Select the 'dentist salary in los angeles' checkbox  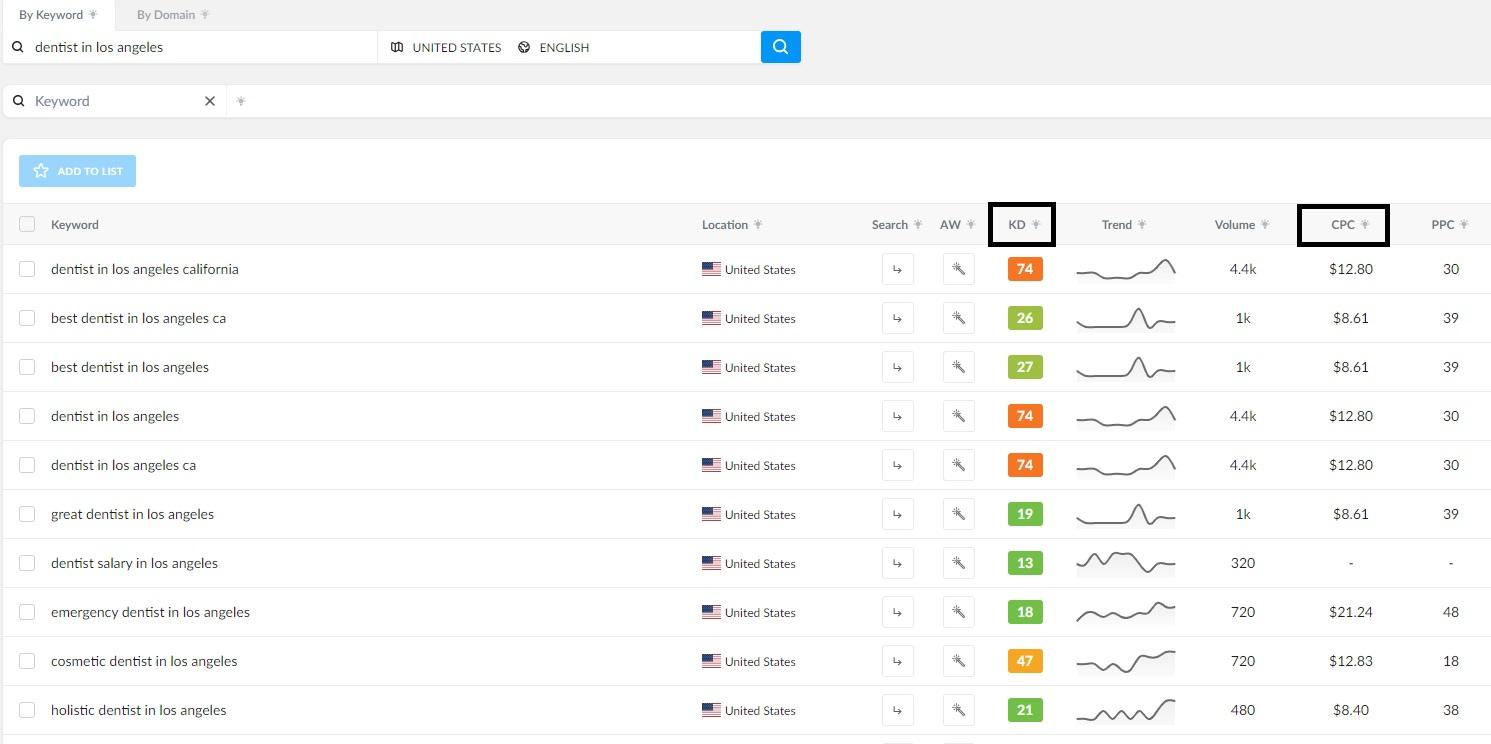click(x=27, y=563)
